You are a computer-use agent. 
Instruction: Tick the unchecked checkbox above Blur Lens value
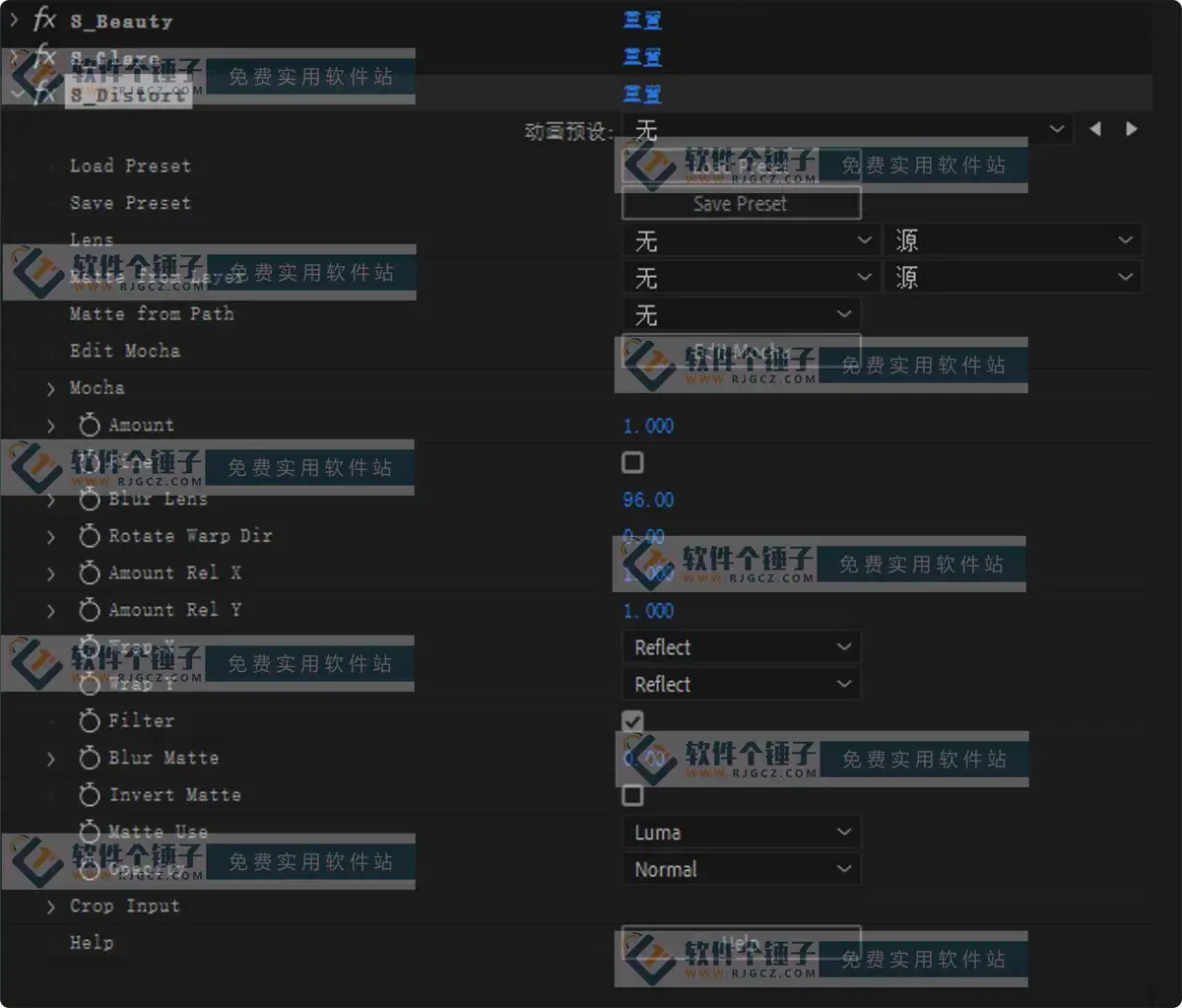pyautogui.click(x=632, y=462)
